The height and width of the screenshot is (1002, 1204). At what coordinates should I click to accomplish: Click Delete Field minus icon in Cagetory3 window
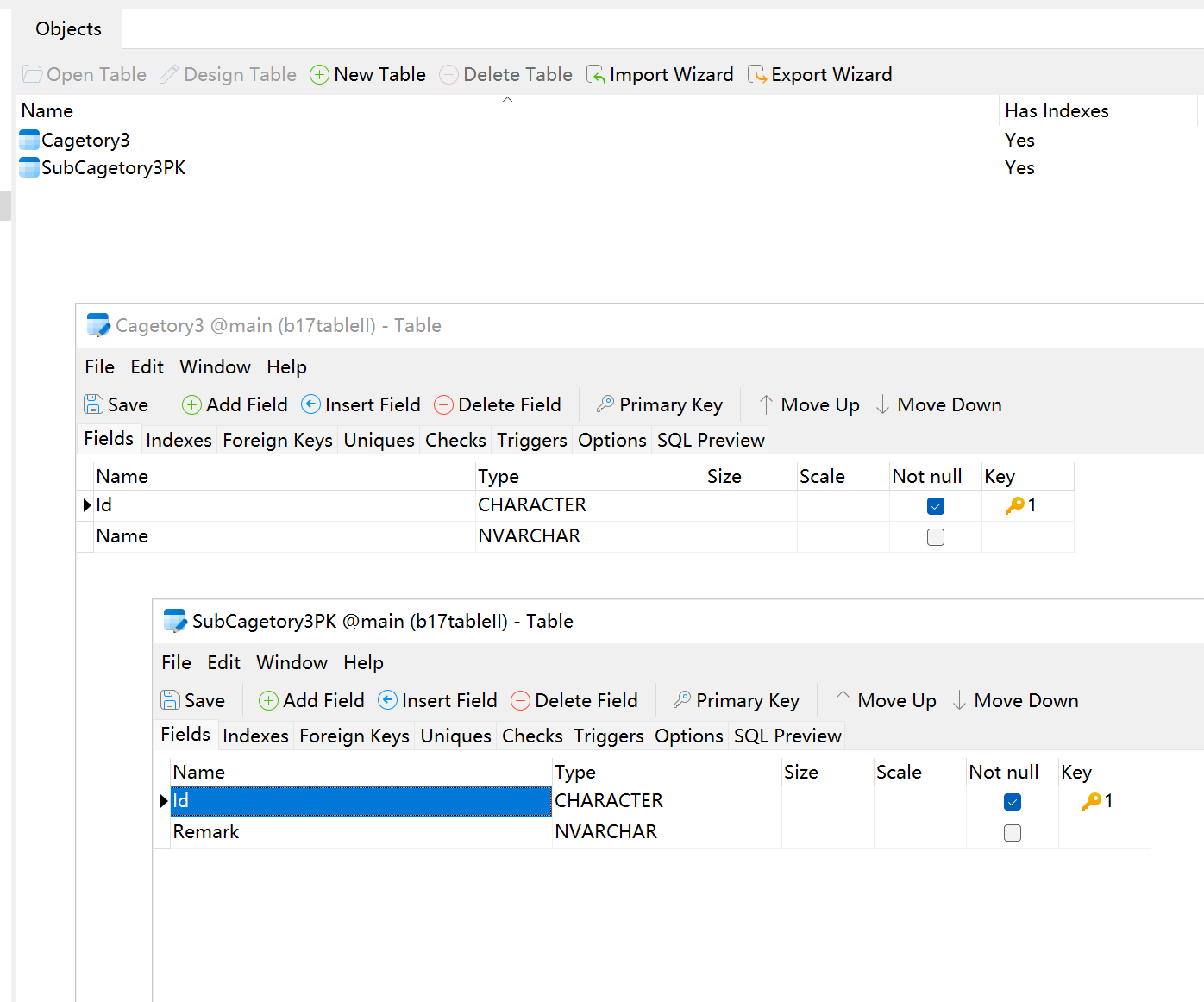pyautogui.click(x=443, y=404)
